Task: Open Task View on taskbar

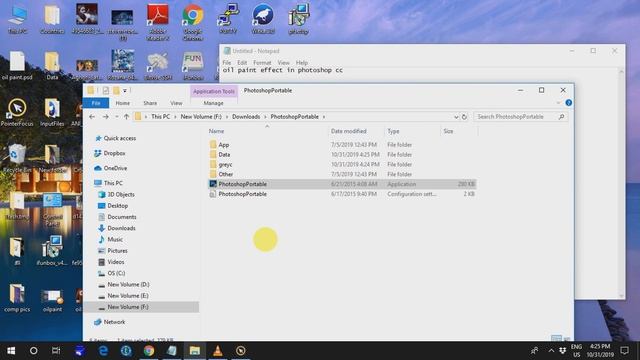Action: (x=56, y=351)
